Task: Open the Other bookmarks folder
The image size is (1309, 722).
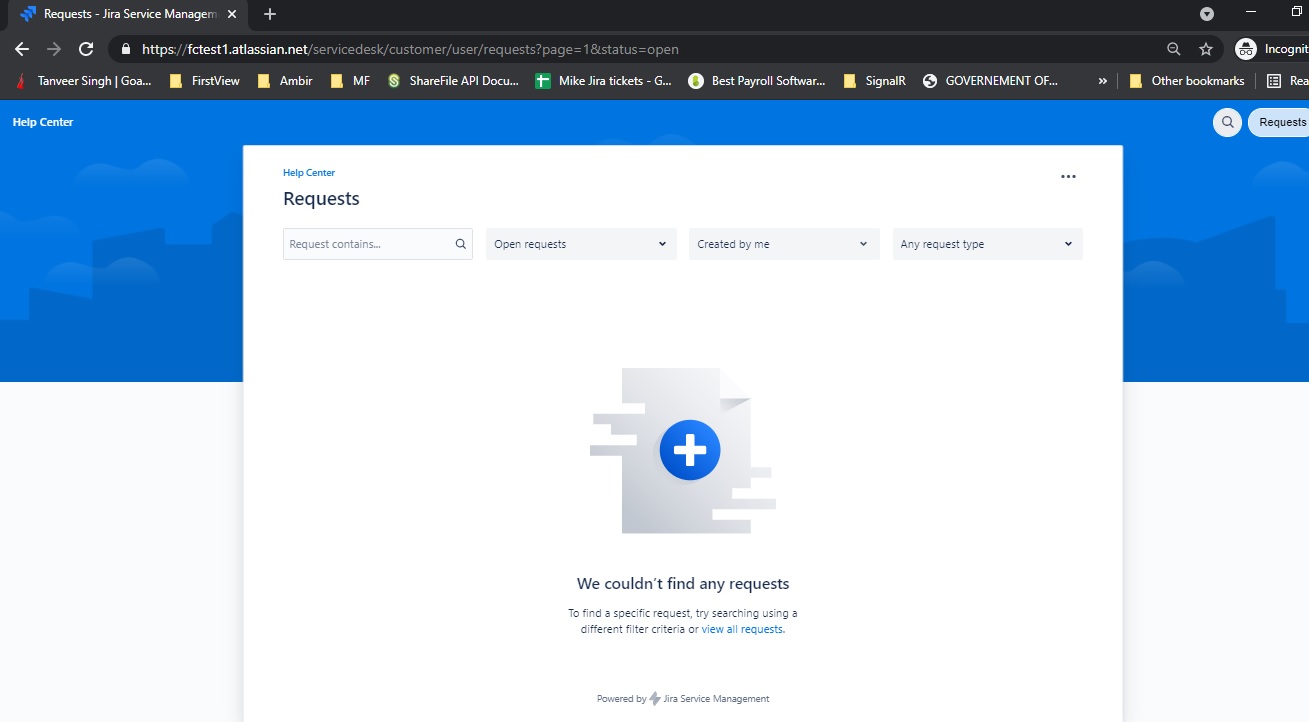Action: (1187, 81)
